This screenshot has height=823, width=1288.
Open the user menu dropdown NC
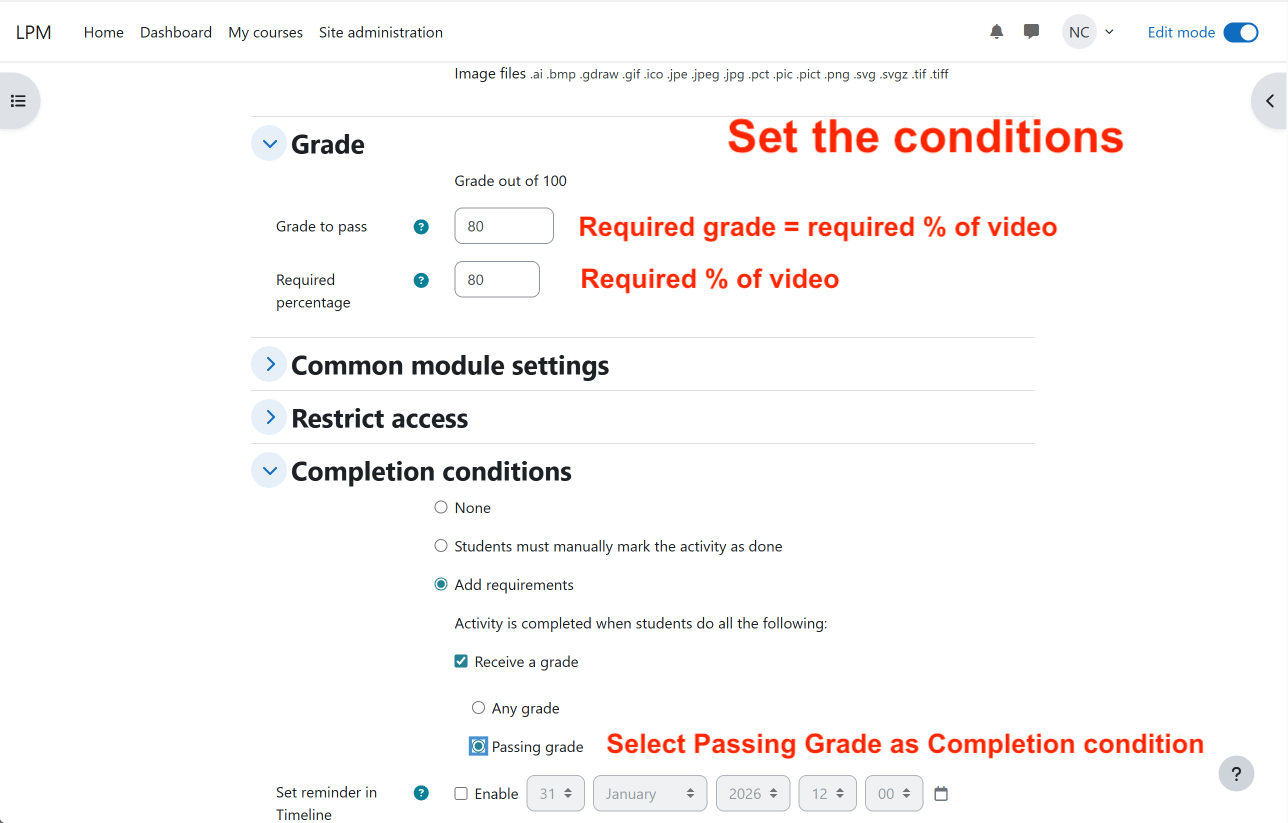(1088, 32)
